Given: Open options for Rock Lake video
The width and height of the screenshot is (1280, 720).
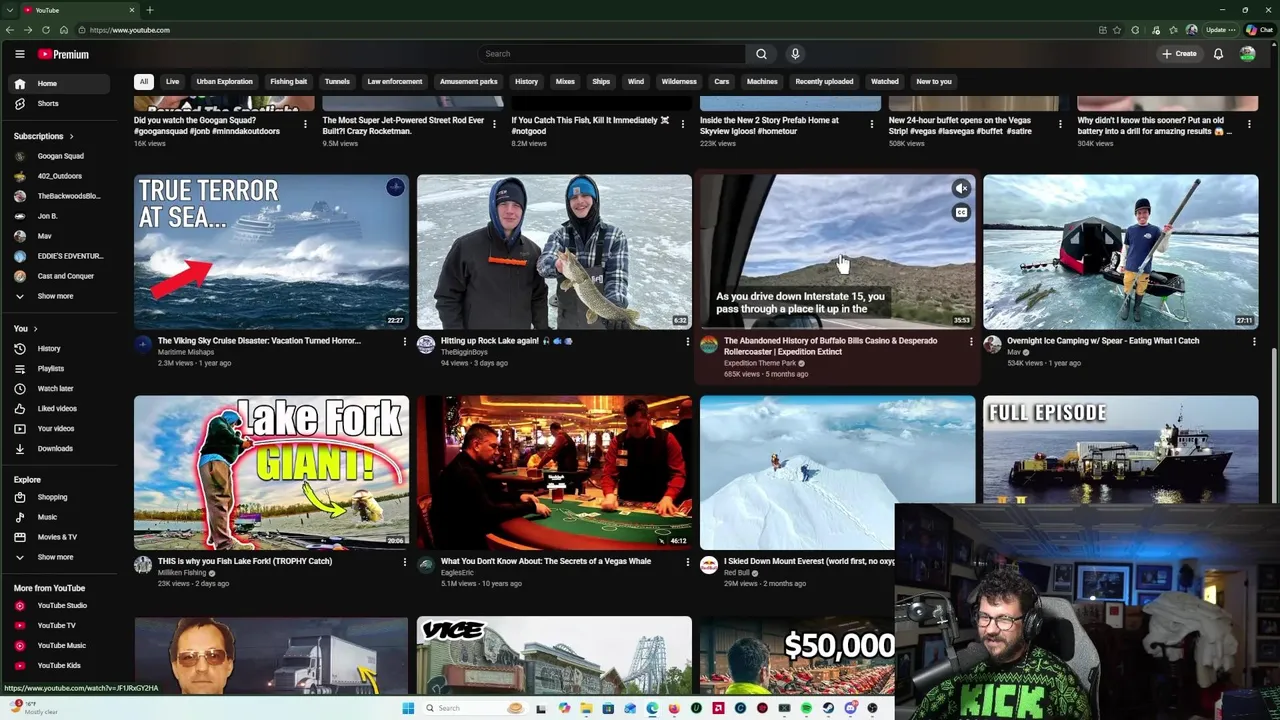Looking at the screenshot, I should (x=687, y=342).
